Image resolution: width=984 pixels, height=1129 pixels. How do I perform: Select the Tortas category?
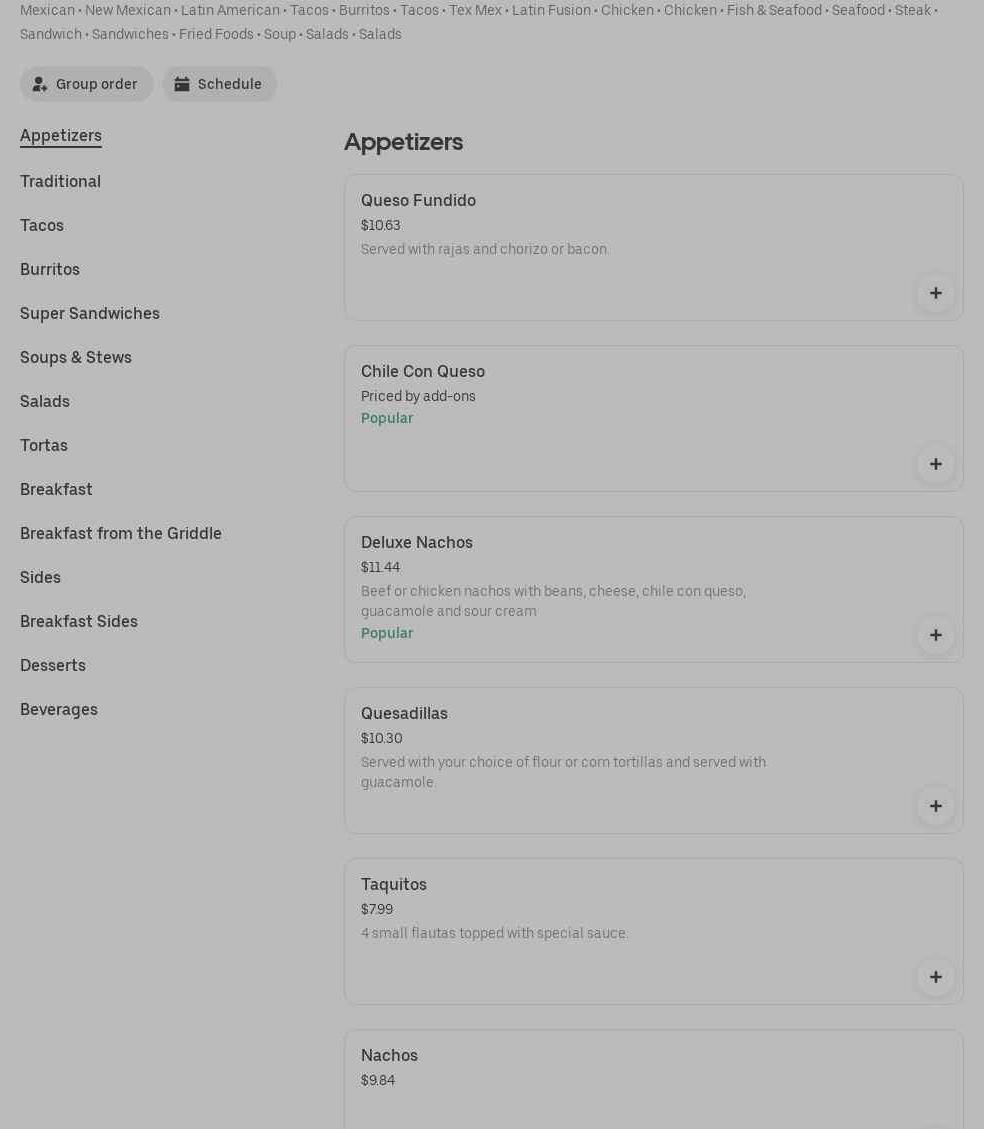(x=44, y=446)
